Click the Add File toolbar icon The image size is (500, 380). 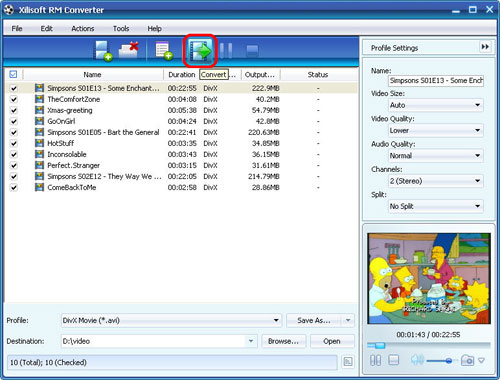103,51
